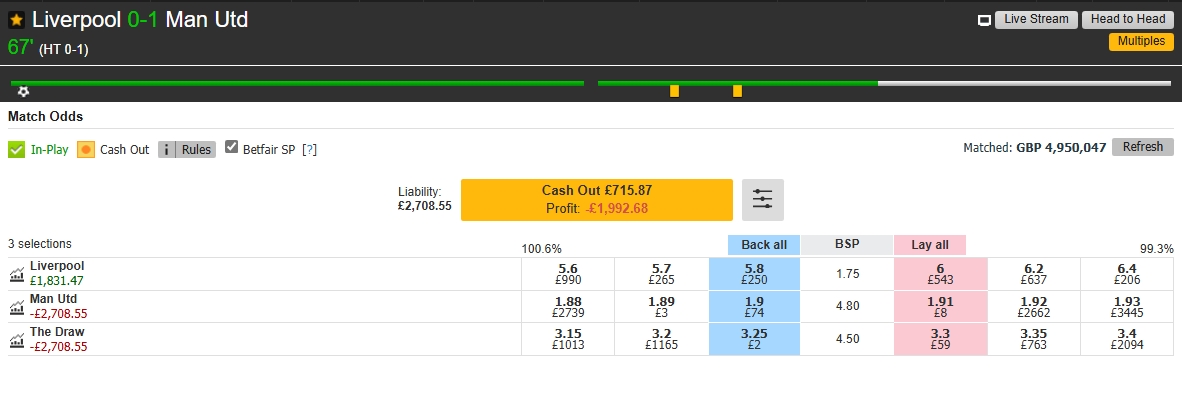Click the second half progress bar

click(x=884, y=83)
